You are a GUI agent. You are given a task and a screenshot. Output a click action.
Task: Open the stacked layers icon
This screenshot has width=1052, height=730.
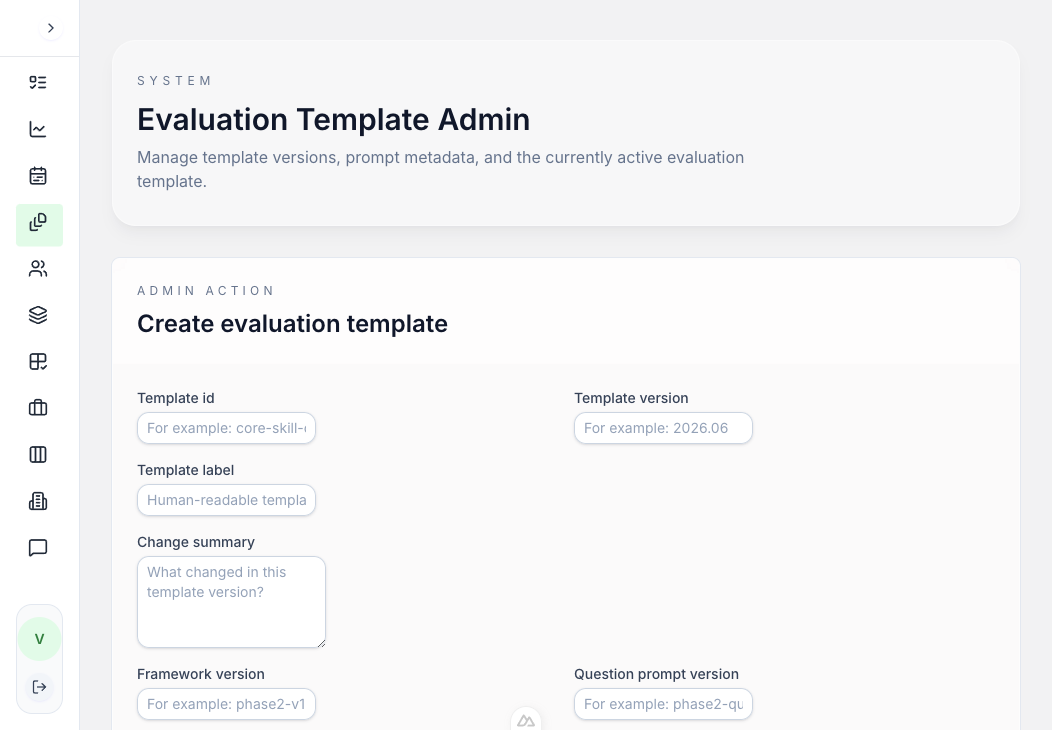pyautogui.click(x=38, y=315)
